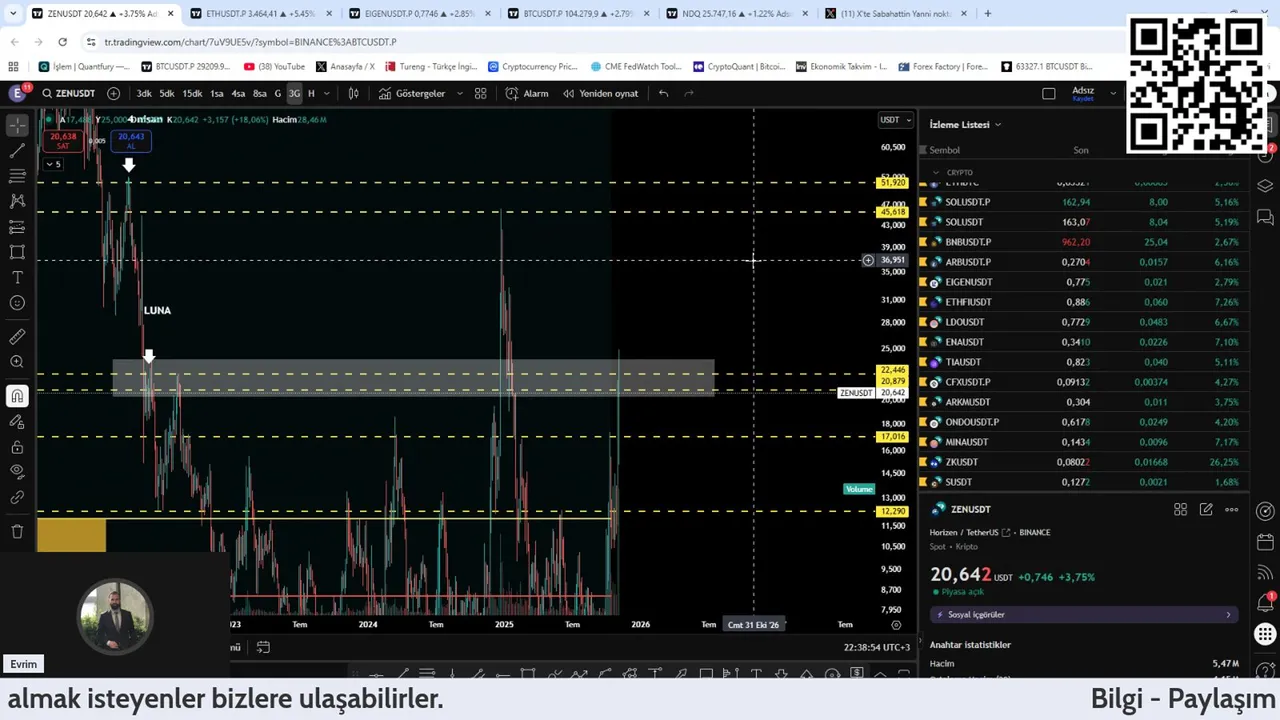Open the date range calendar icon below chart
Viewport: 1280px width, 720px height.
(x=263, y=647)
